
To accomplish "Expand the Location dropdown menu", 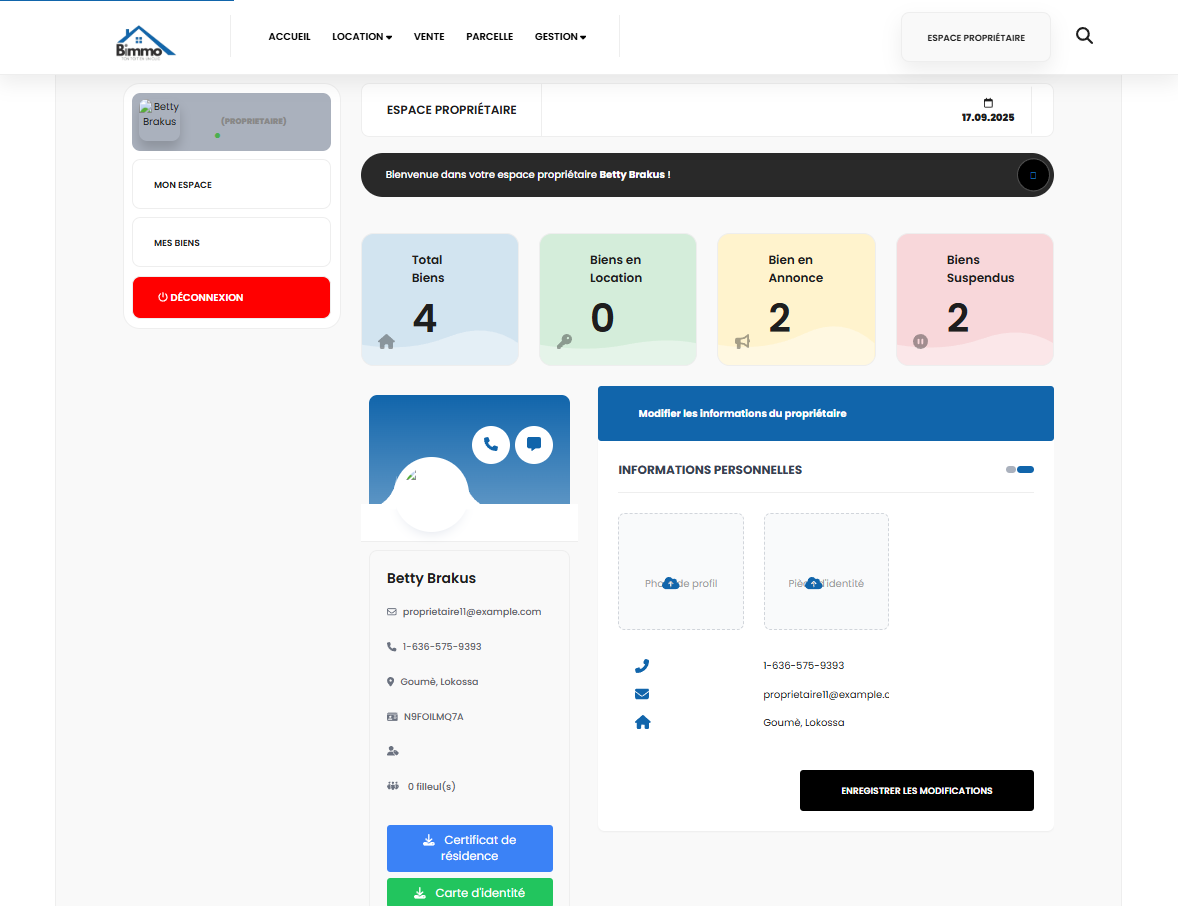I will [362, 37].
